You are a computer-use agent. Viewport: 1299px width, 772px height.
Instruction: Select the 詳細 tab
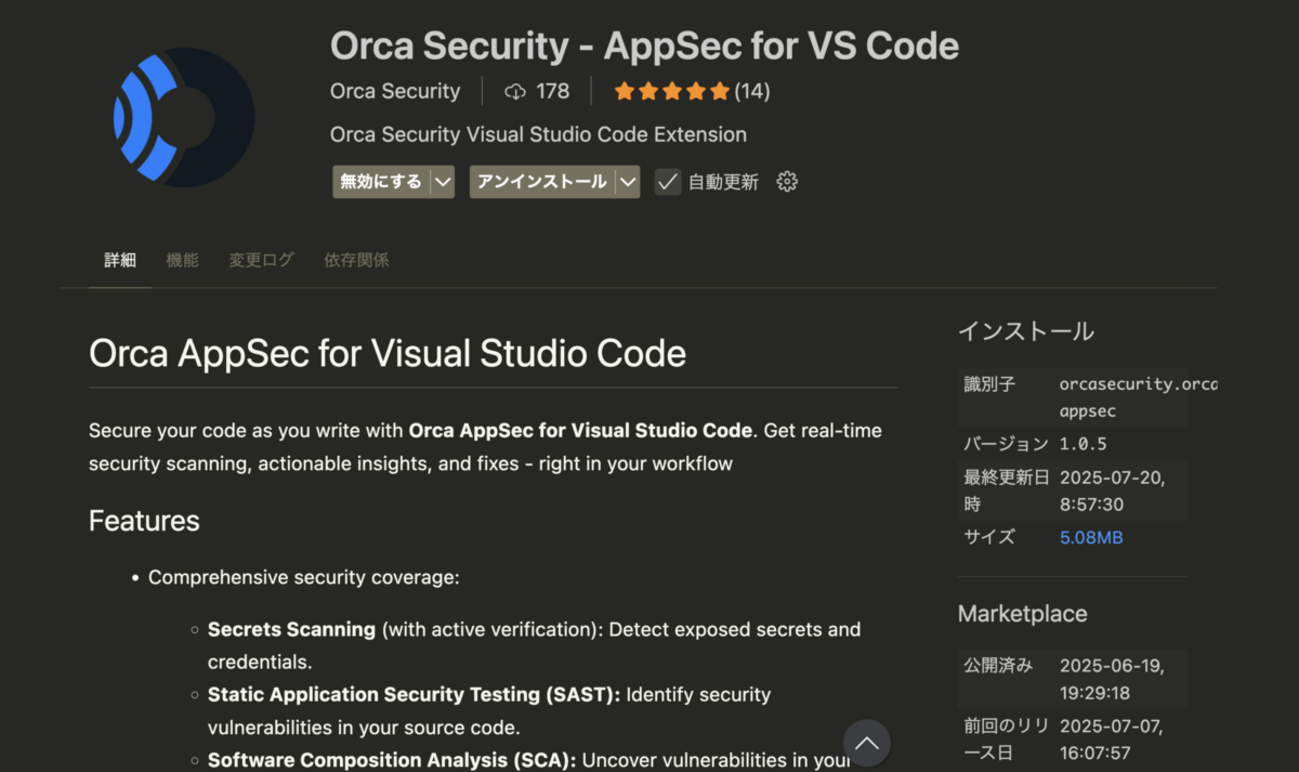pos(120,260)
